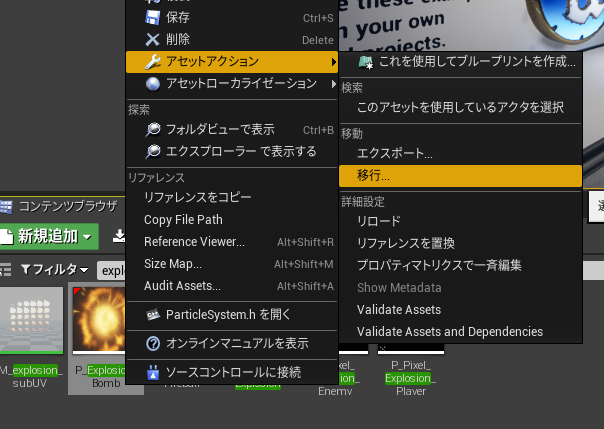Expand the アセットローカライゼーション submenu arrow
The height and width of the screenshot is (429, 604).
[333, 84]
